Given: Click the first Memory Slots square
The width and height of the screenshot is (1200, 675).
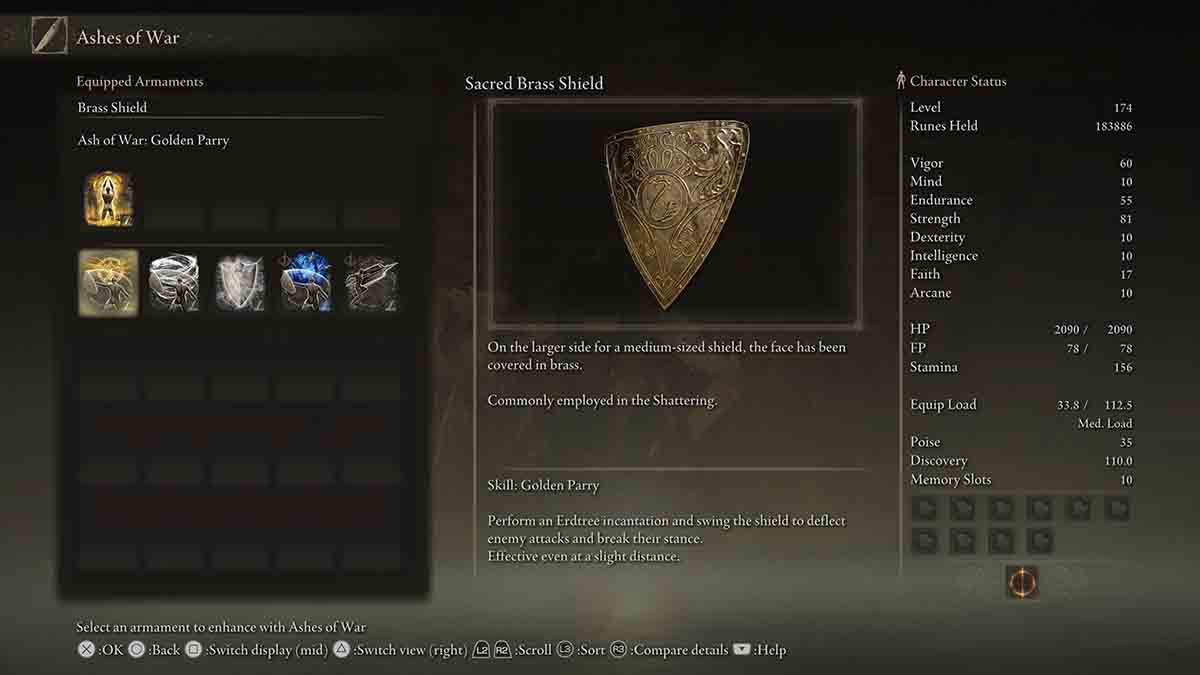Looking at the screenshot, I should 927,508.
